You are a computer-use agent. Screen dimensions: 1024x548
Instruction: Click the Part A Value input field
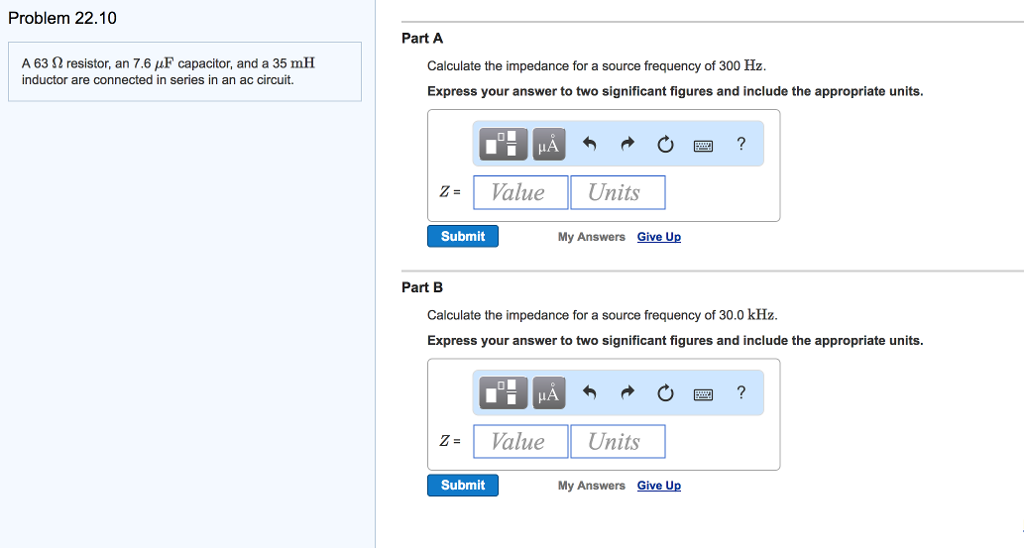(520, 192)
